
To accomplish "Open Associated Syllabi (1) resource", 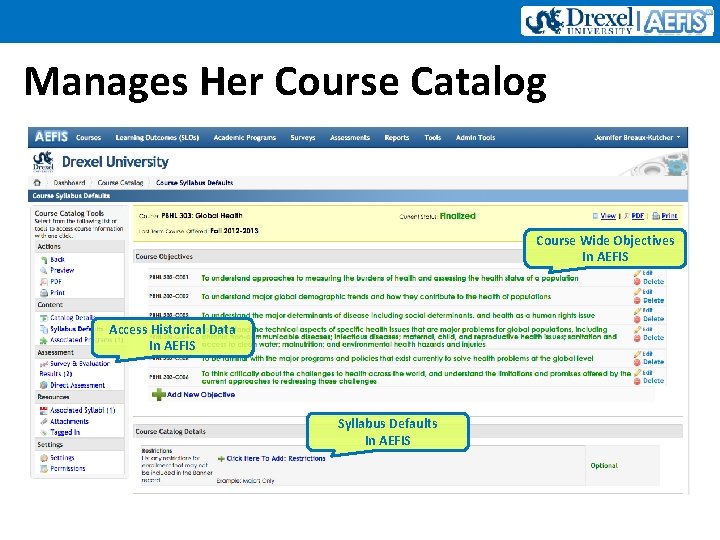I will [83, 410].
